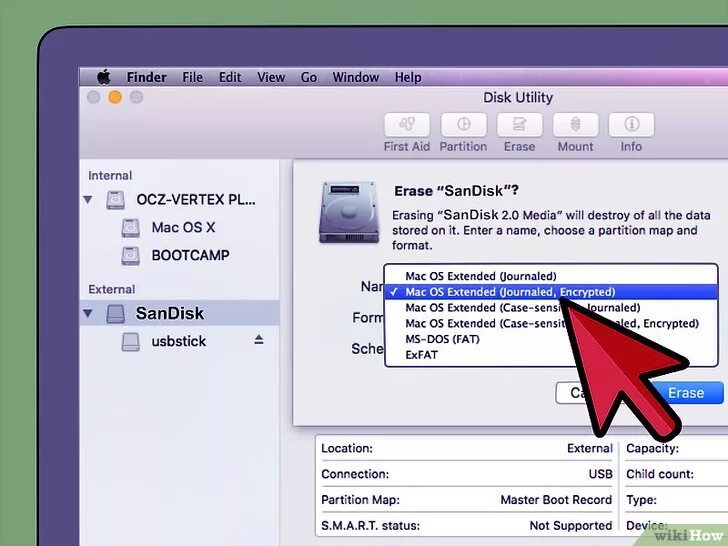Select the Mac OS X volume
Image resolution: width=728 pixels, height=546 pixels.
coord(183,228)
